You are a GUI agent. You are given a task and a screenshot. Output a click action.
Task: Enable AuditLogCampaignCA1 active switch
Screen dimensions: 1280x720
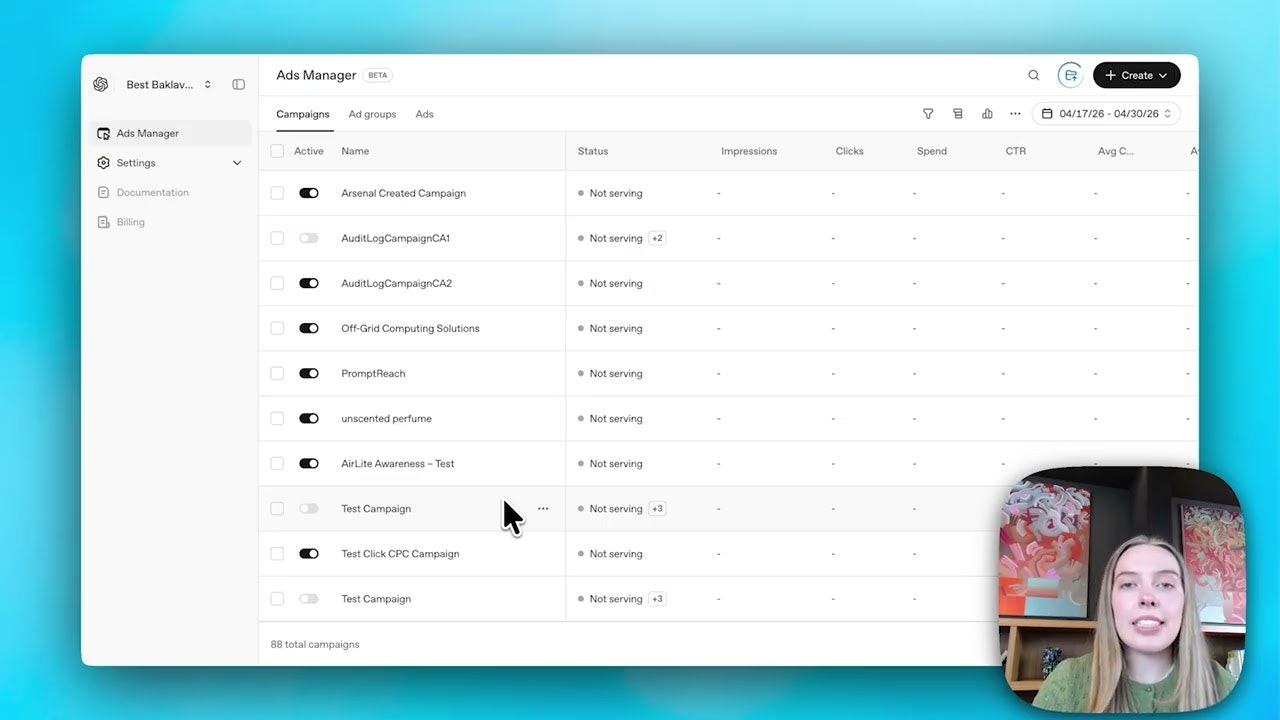pyautogui.click(x=309, y=238)
